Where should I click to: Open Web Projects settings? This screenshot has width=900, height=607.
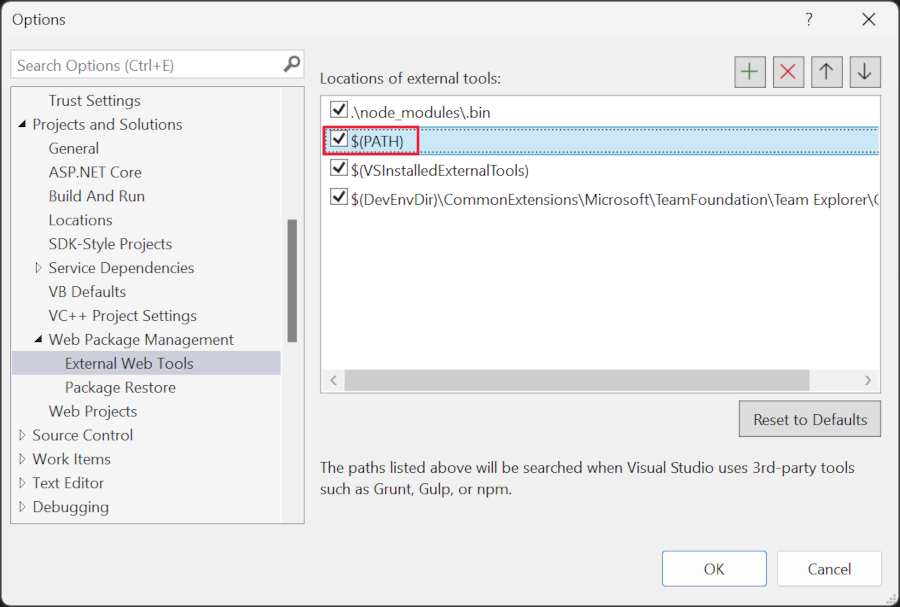coord(93,411)
